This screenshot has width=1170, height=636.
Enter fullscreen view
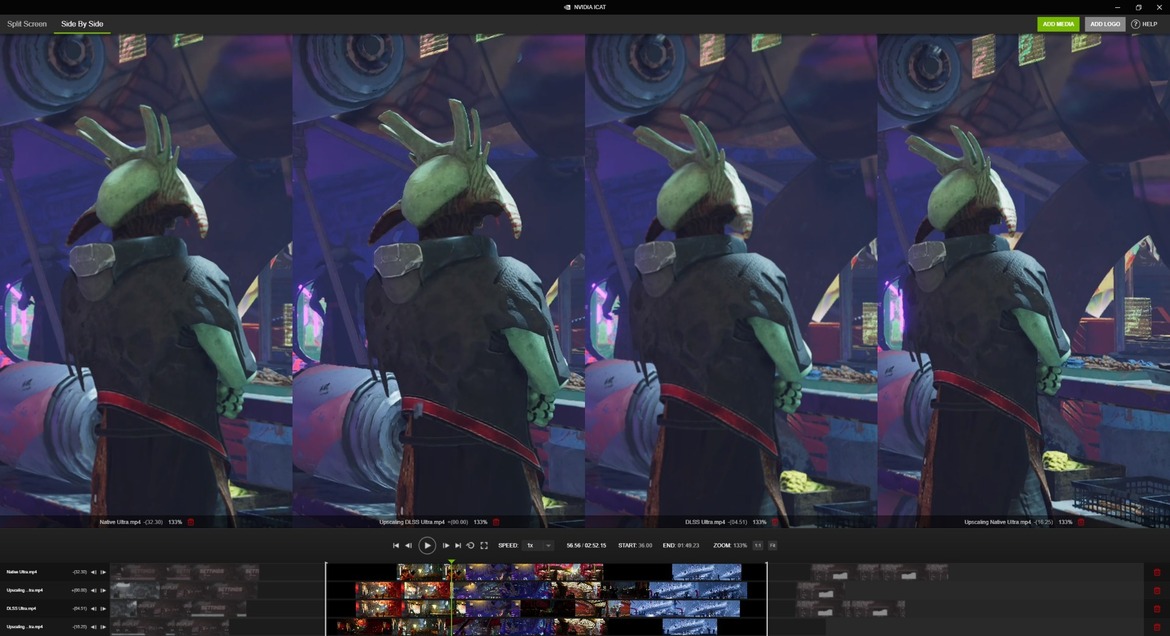tap(484, 546)
